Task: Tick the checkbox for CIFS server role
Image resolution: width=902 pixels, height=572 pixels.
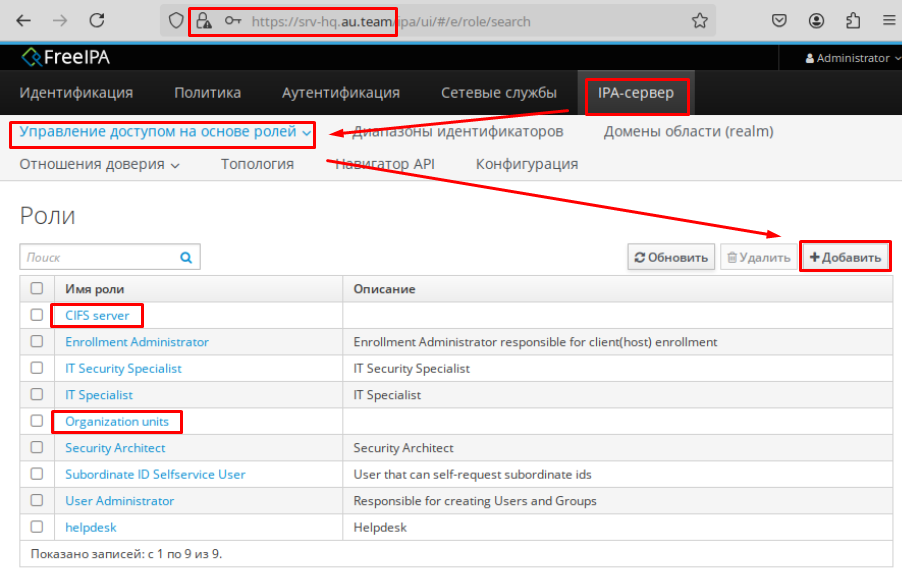Action: tap(37, 315)
